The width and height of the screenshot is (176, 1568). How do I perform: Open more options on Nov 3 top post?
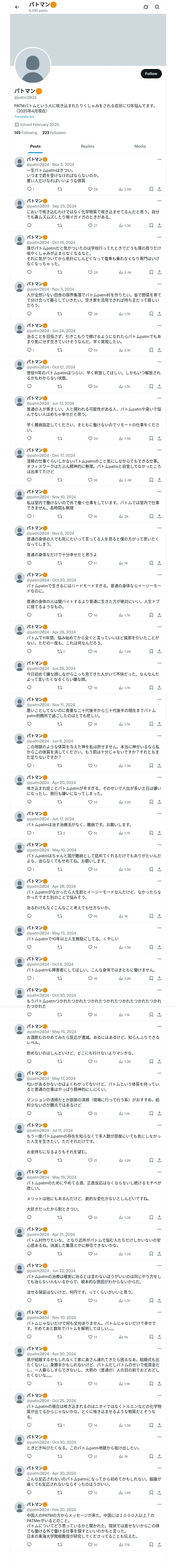[x=159, y=159]
